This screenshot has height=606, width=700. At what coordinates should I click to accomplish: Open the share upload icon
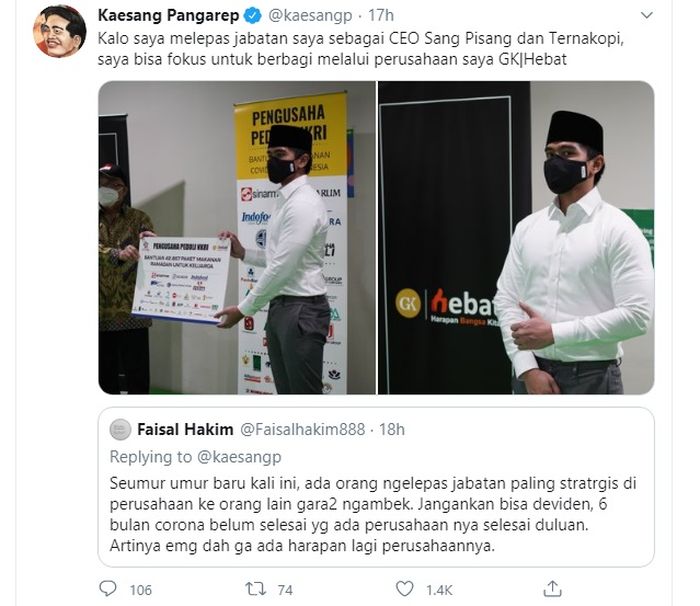click(x=552, y=589)
